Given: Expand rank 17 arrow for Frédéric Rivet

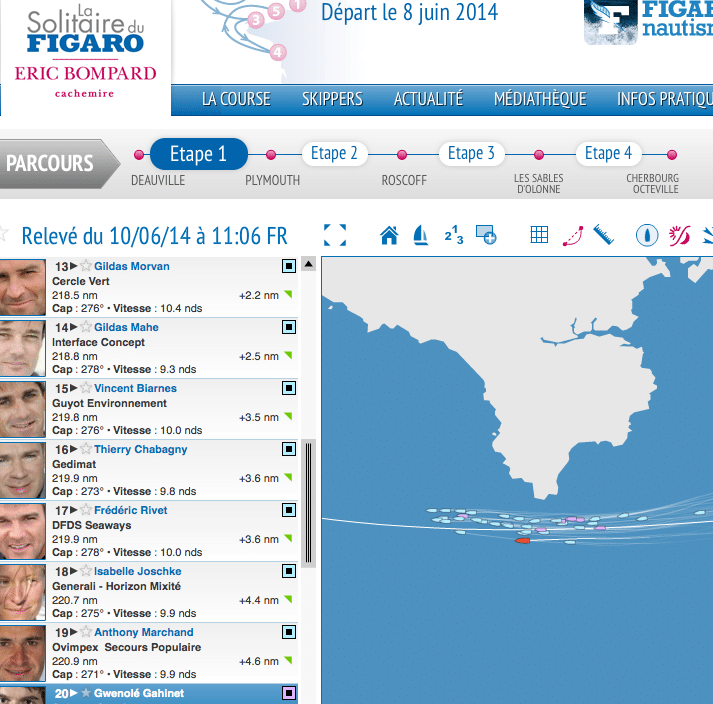Looking at the screenshot, I should [x=74, y=510].
